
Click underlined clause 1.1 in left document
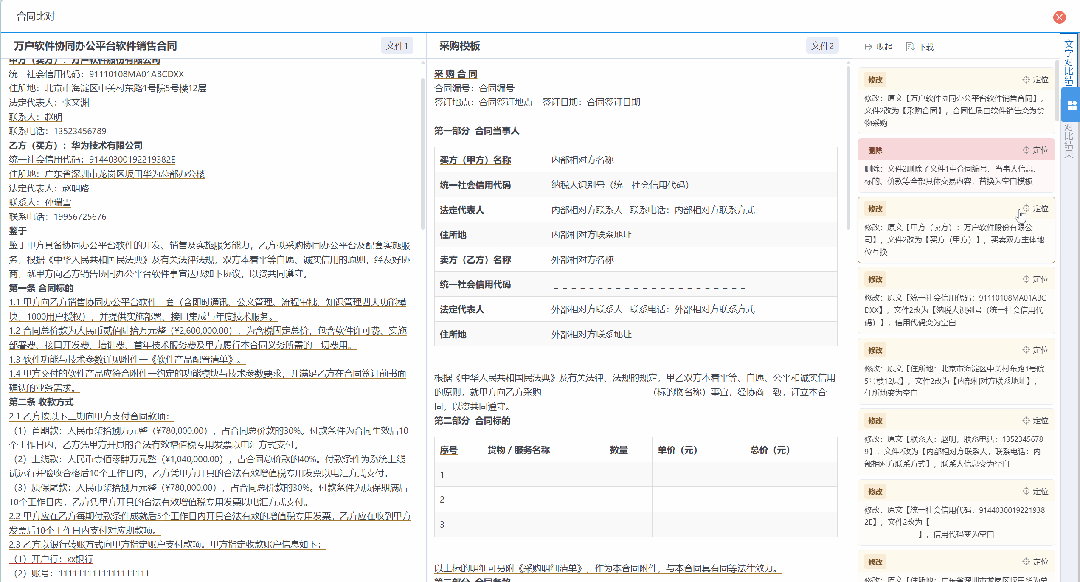207,309
